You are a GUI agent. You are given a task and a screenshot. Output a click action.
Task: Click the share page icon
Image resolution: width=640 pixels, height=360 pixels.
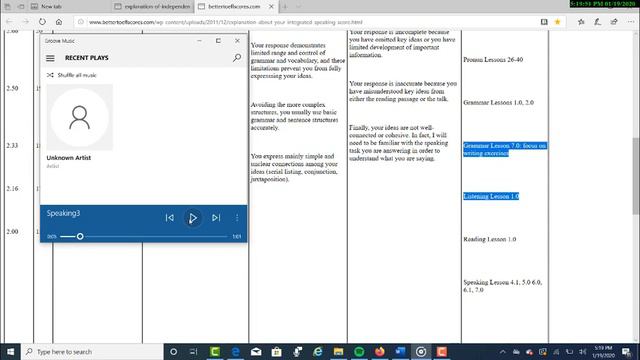click(x=614, y=22)
